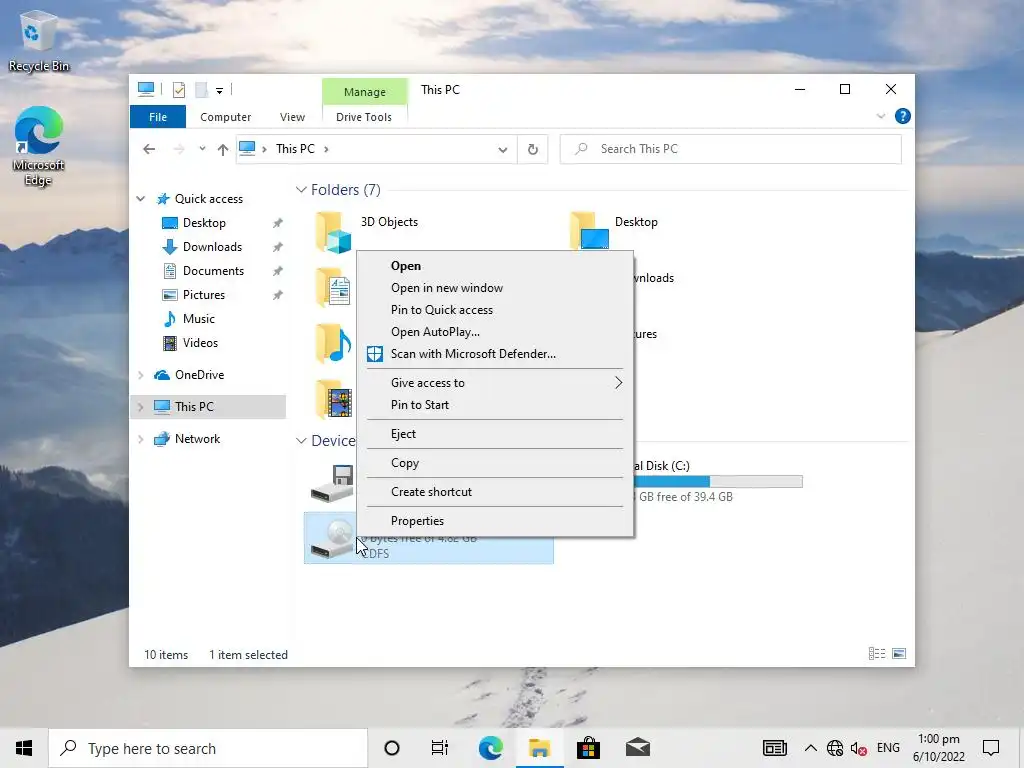Open File Explorer help icon
Viewport: 1024px width, 768px height.
coord(903,116)
